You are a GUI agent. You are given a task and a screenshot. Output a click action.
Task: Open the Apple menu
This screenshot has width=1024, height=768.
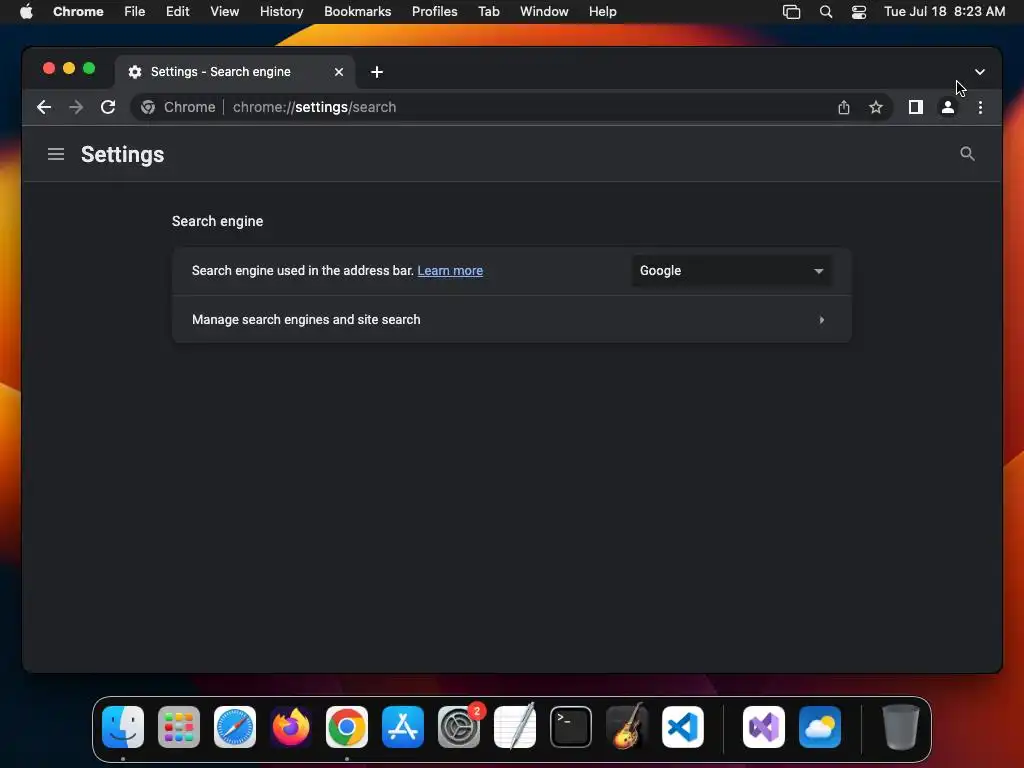pyautogui.click(x=26, y=12)
